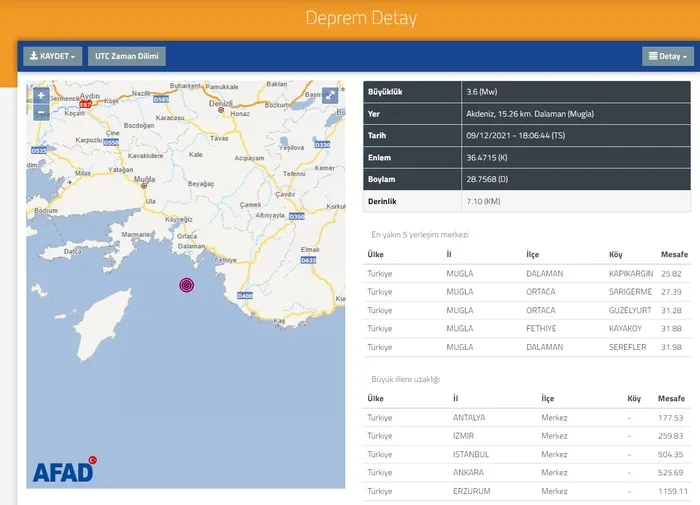Screen dimensions: 700x505
Task: Click Köy header in nearest settlements table
Action: 616,255
